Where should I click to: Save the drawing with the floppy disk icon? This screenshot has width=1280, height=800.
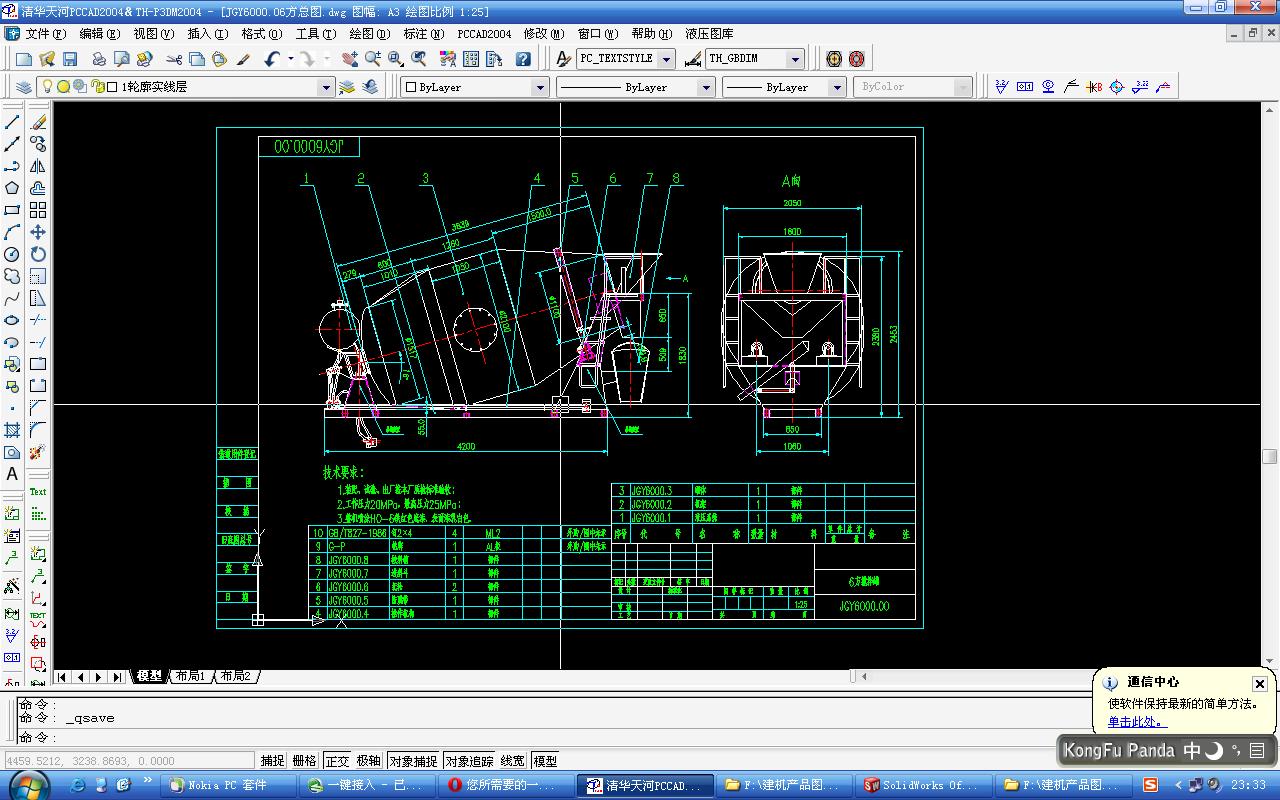click(x=70, y=60)
